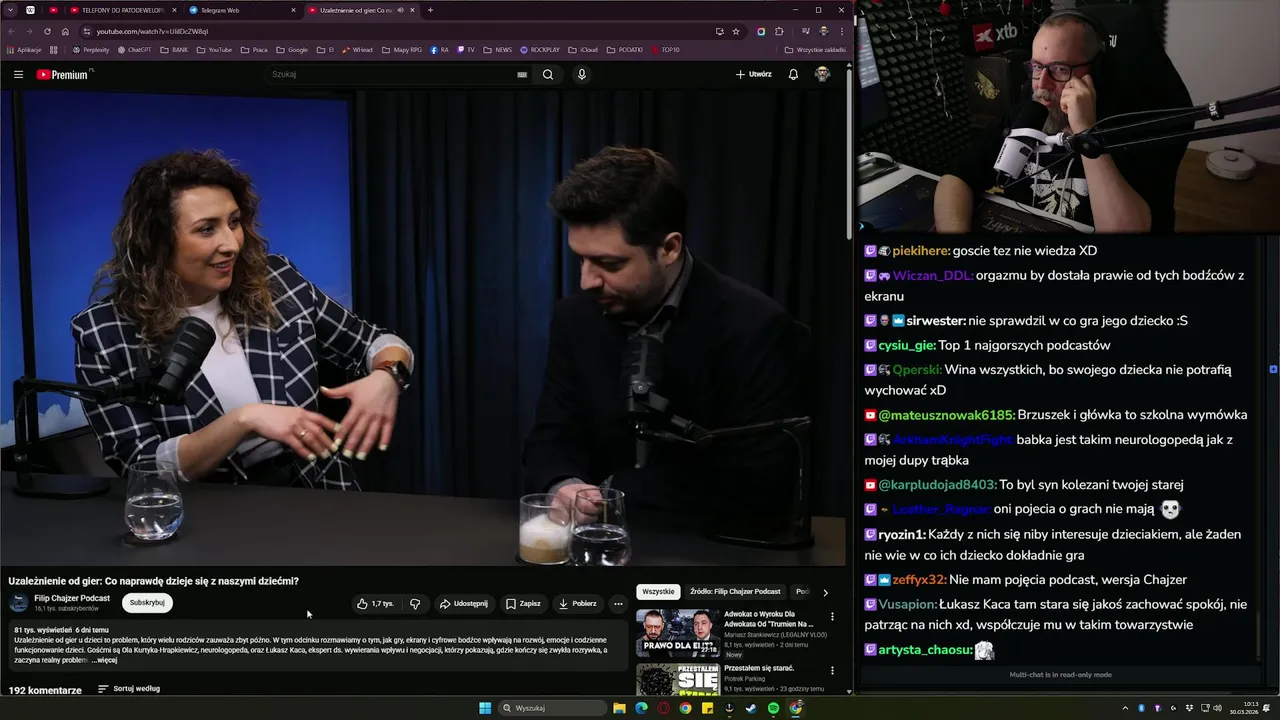Subscribe using the 'Subskrybuj' button
This screenshot has width=1280, height=720.
click(147, 602)
